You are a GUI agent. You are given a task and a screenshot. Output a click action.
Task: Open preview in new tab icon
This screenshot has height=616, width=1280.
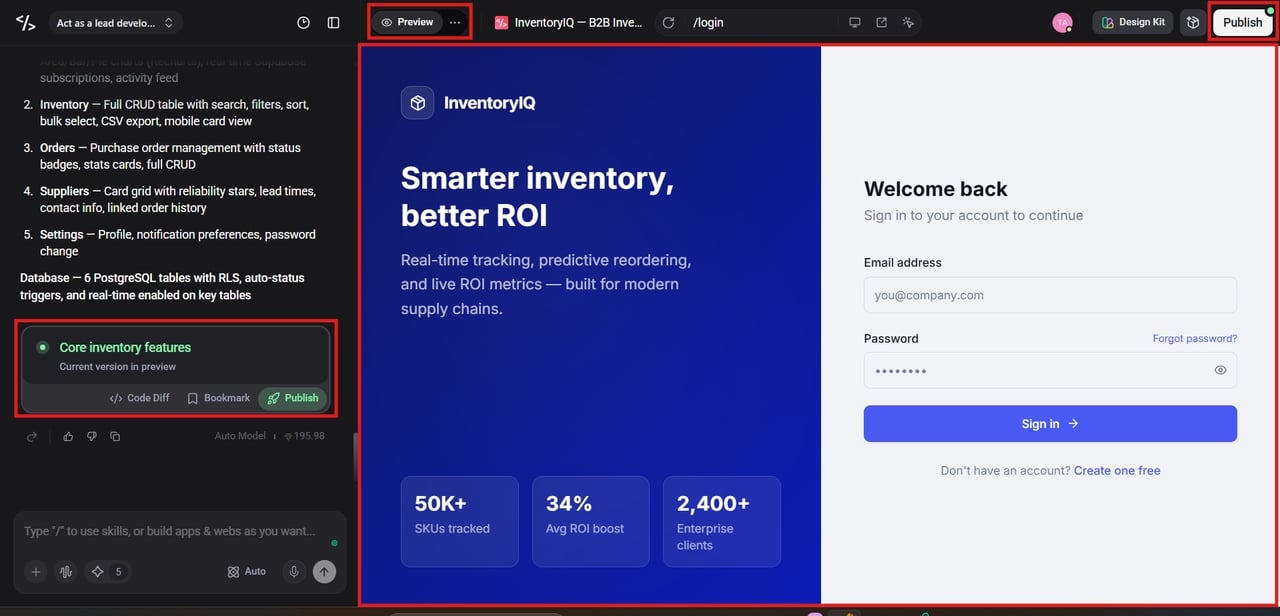tap(881, 22)
